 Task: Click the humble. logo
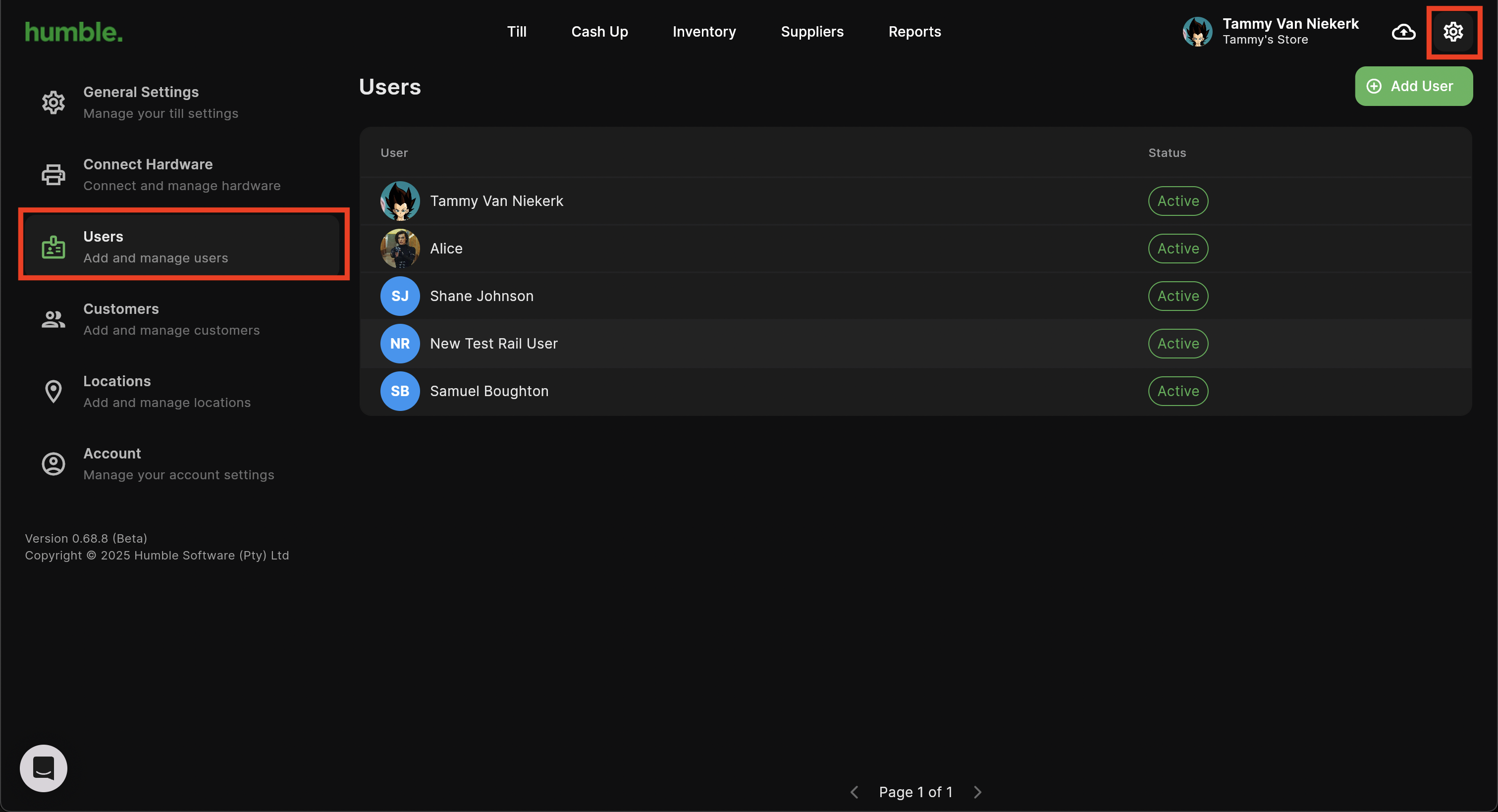[74, 32]
